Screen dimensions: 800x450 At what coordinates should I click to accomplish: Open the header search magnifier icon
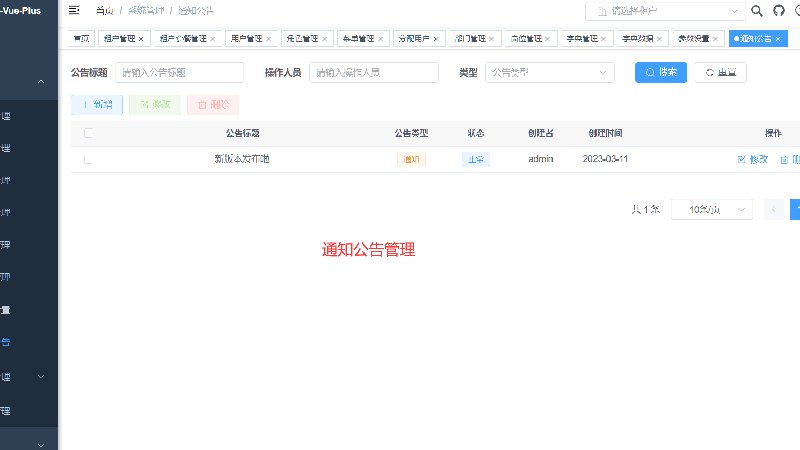point(757,11)
